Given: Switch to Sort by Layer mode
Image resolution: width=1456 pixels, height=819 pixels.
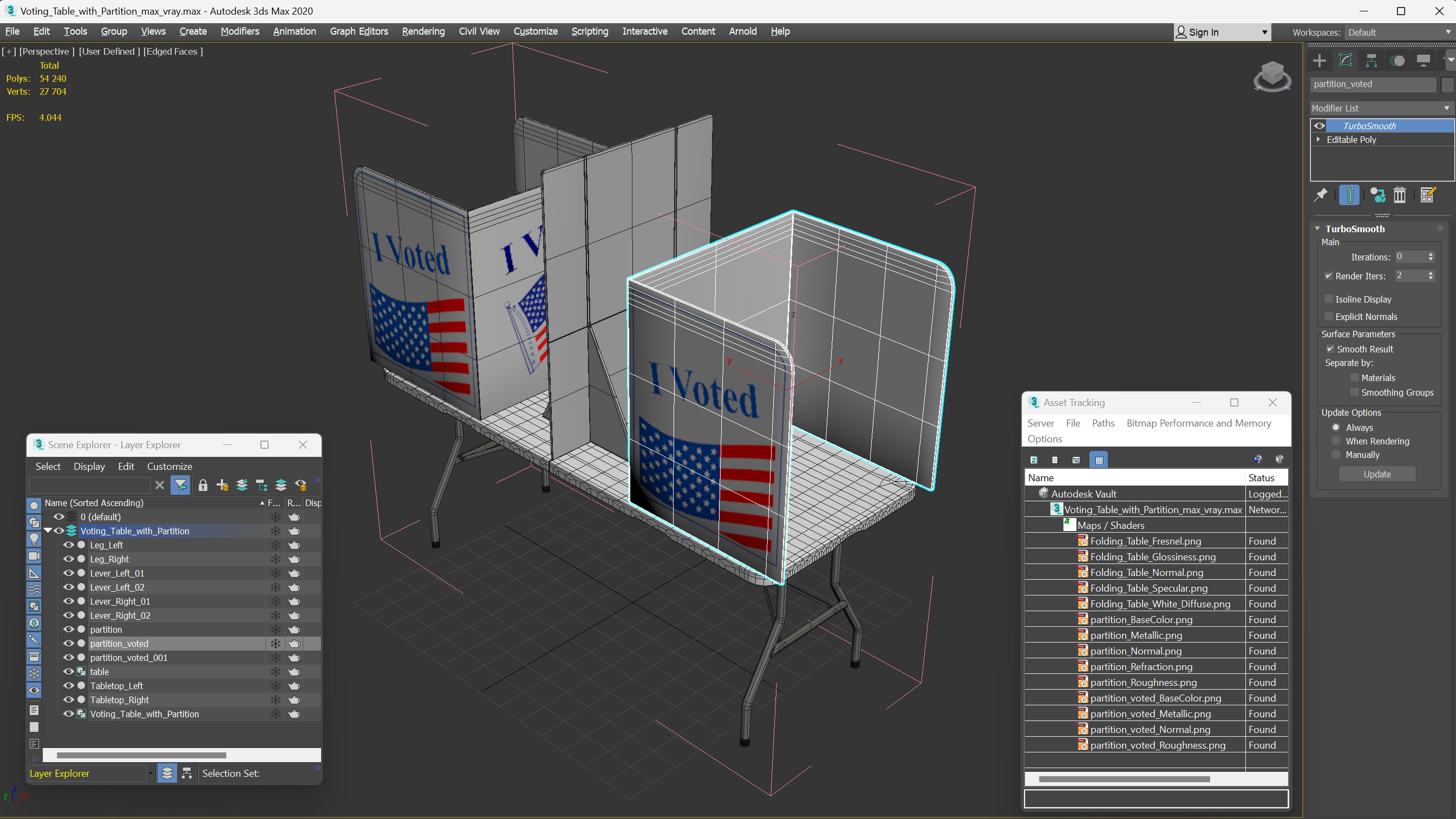Looking at the screenshot, I should (x=167, y=772).
